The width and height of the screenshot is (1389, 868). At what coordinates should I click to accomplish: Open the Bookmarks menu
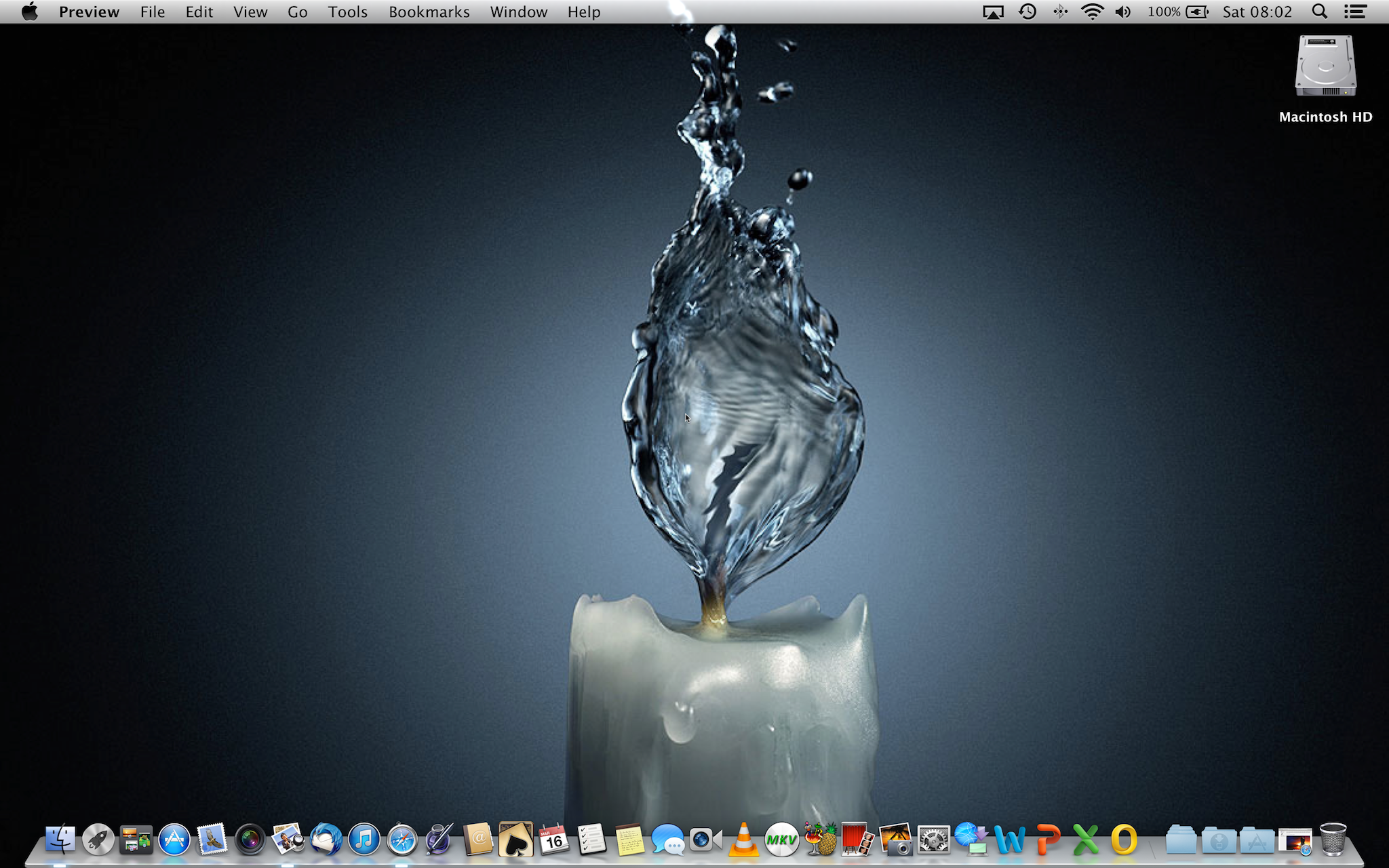429,12
